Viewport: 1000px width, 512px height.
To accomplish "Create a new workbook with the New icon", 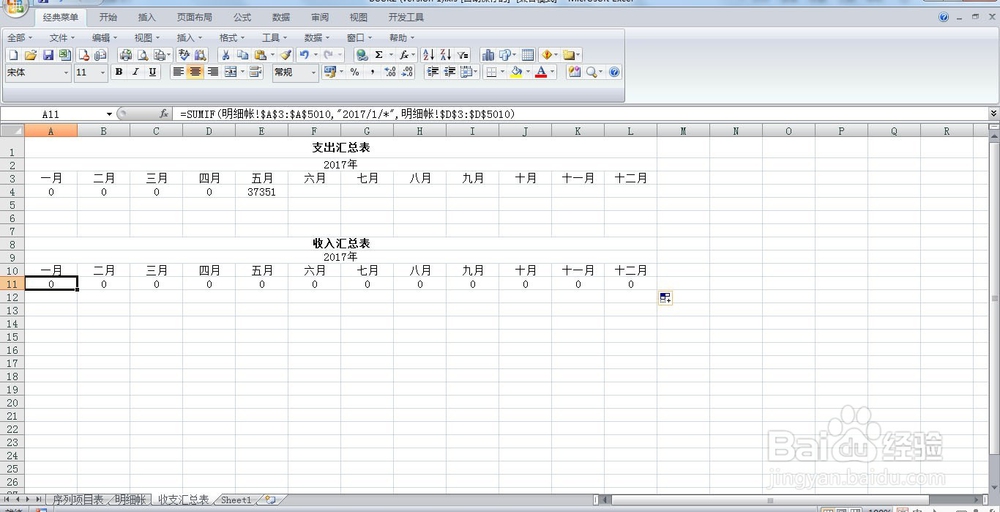I will 13,55.
